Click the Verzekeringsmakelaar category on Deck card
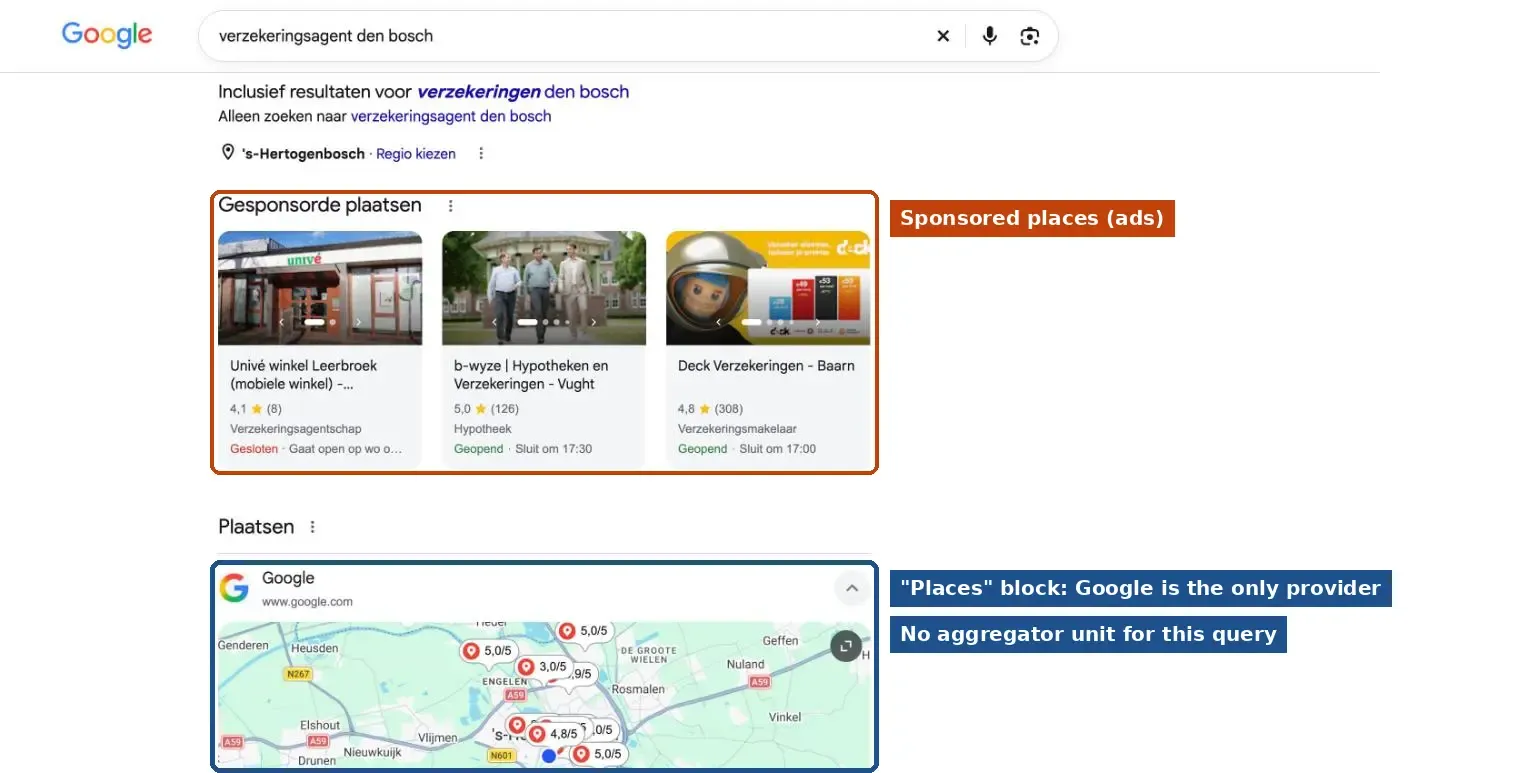Viewport: 1536px width, 773px height. tap(737, 429)
